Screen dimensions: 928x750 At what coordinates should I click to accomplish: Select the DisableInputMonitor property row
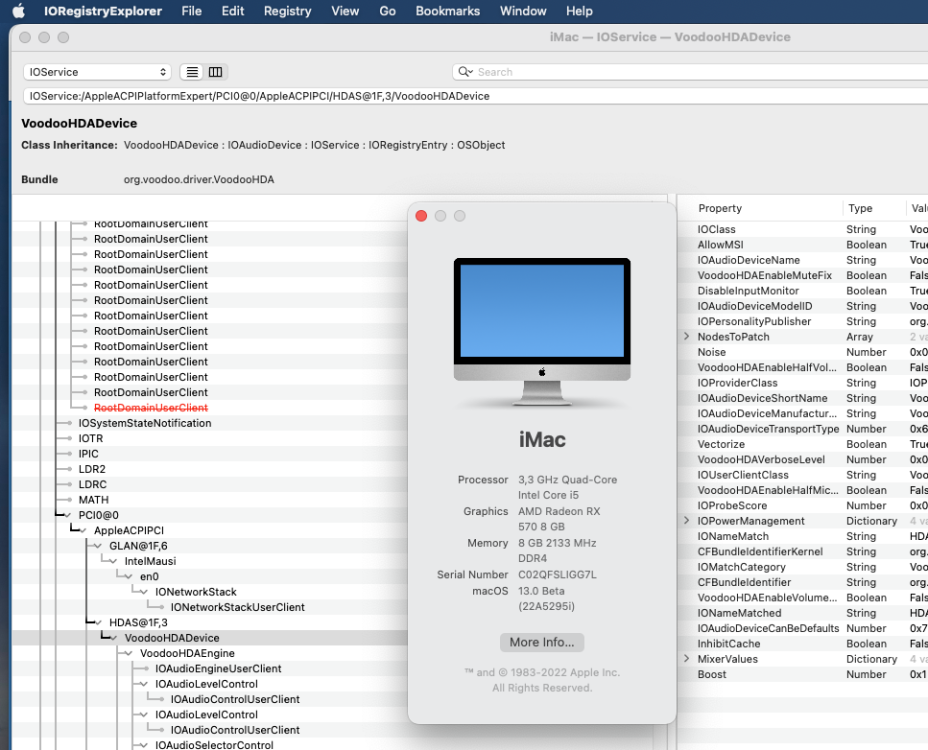click(804, 291)
